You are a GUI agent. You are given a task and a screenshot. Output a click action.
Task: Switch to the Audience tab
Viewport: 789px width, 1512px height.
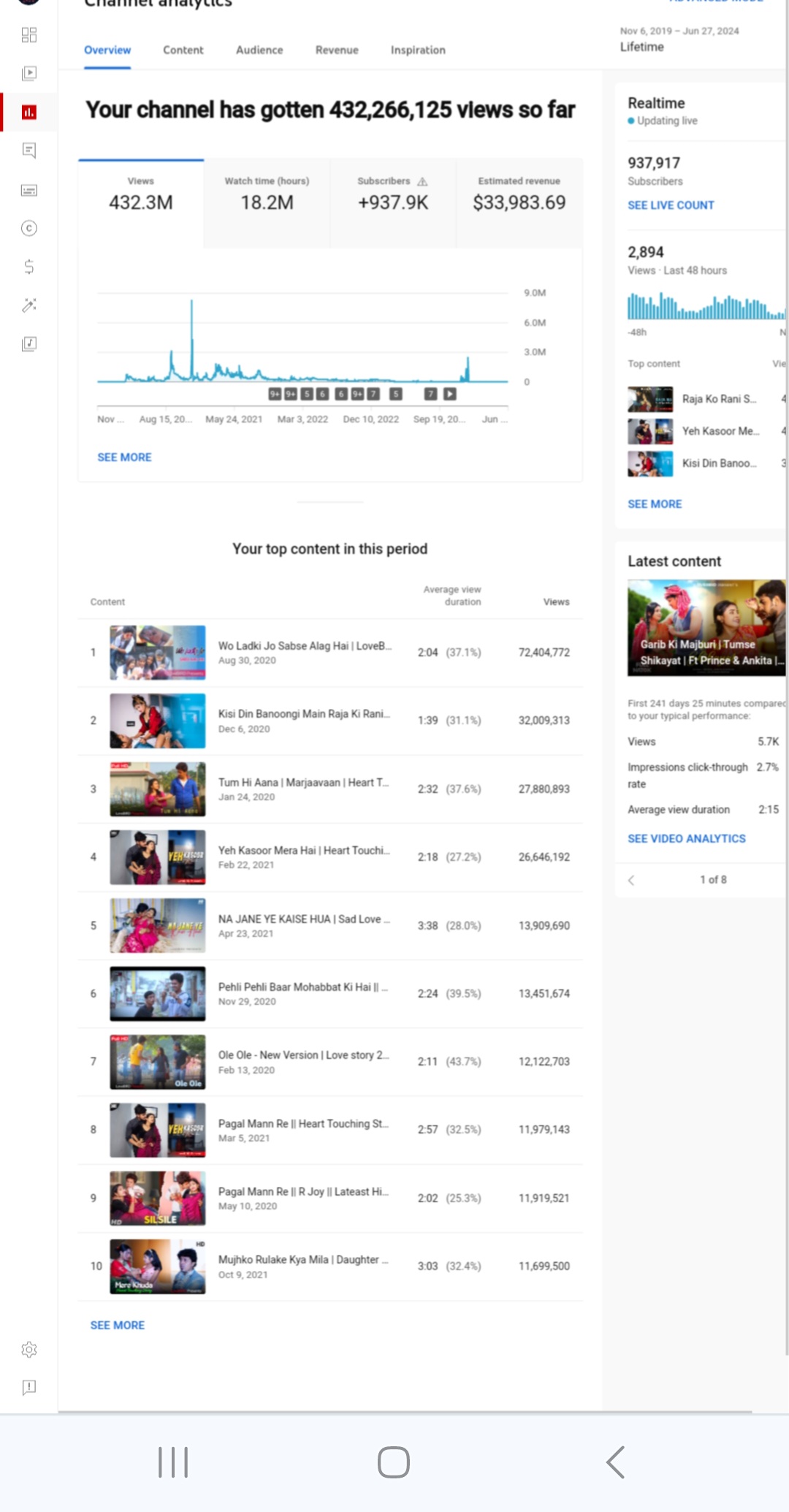coord(259,50)
